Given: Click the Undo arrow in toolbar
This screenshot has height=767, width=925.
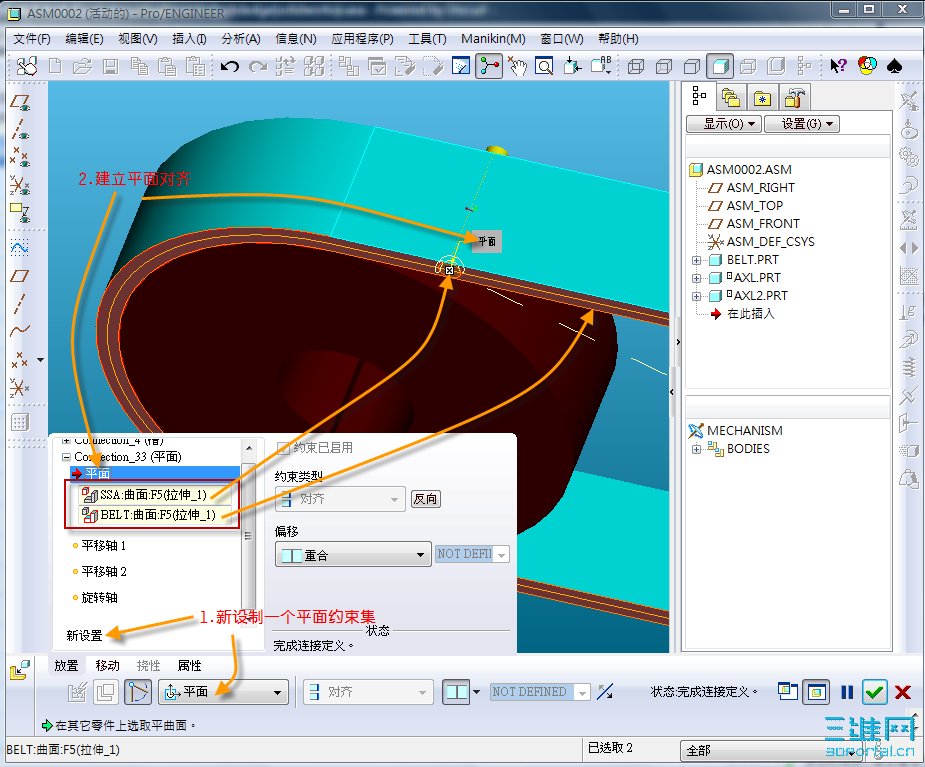Looking at the screenshot, I should coord(229,66).
